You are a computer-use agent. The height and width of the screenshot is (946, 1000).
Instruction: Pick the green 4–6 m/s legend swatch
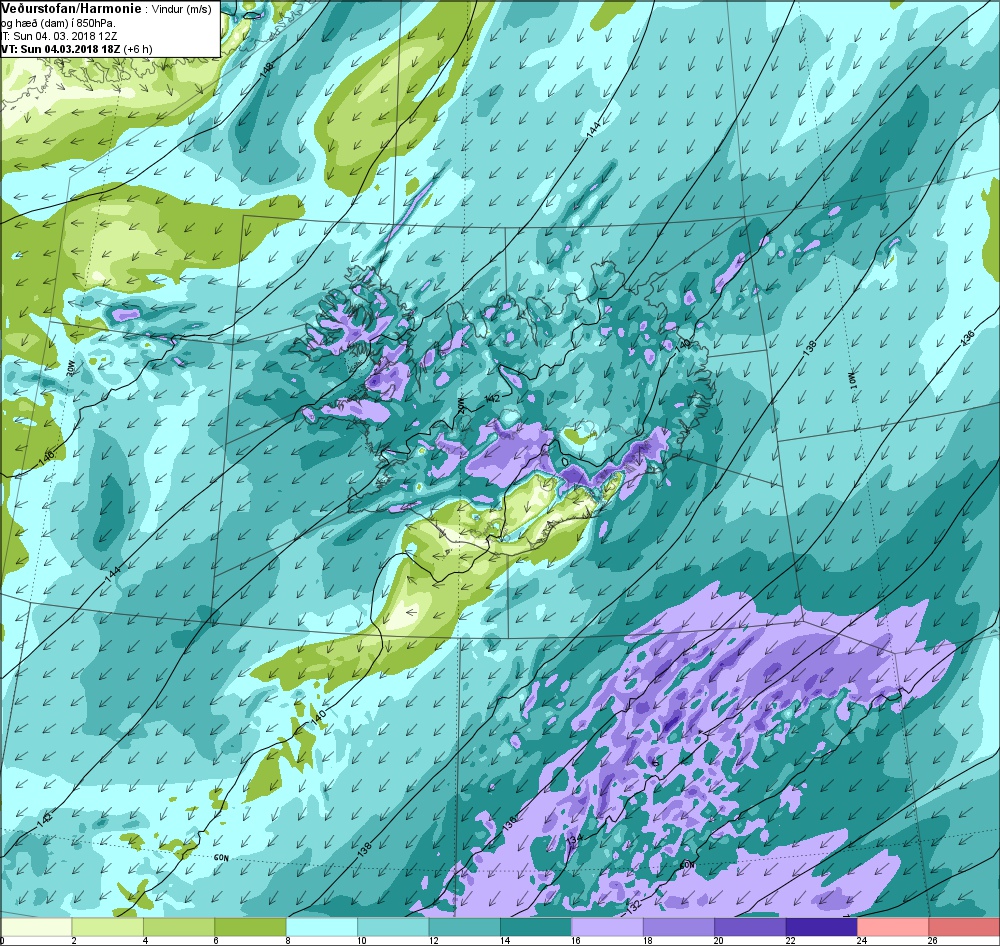click(179, 926)
